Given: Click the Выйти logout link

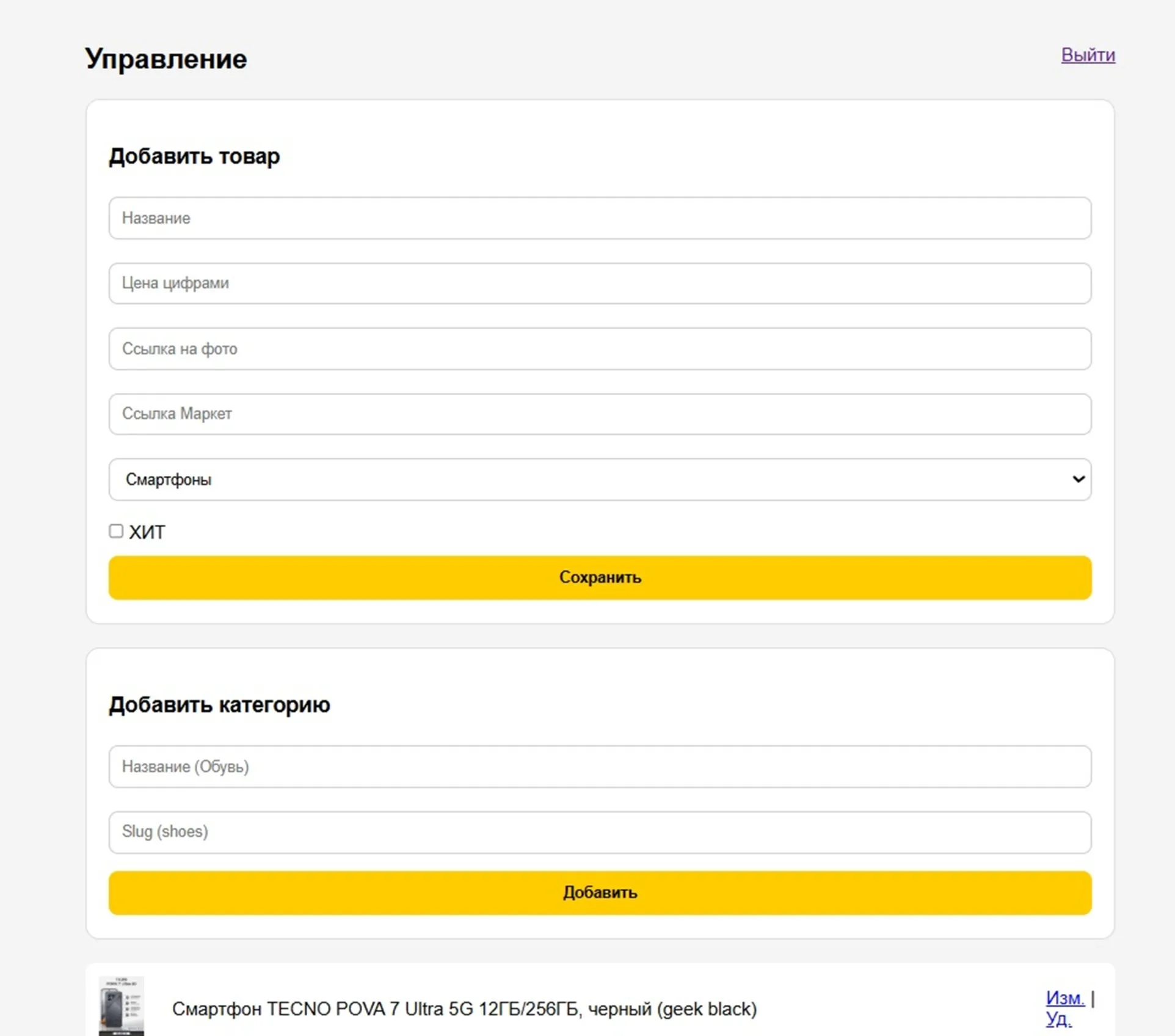Looking at the screenshot, I should click(1088, 55).
